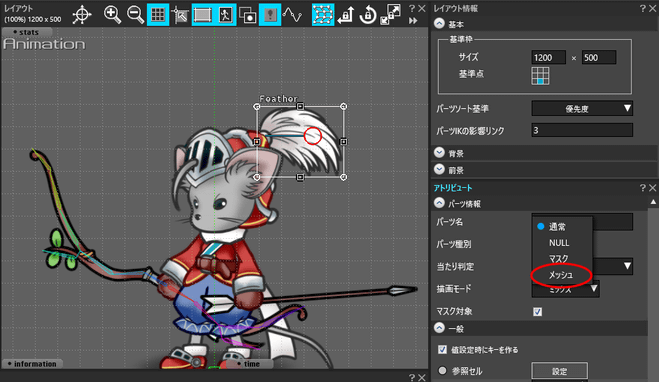Select メッシュ from the parts type list
659x382 pixels.
[561, 275]
